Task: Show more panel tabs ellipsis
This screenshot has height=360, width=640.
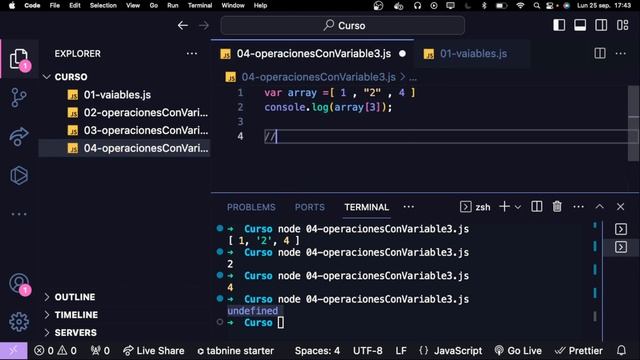Action: 409,207
